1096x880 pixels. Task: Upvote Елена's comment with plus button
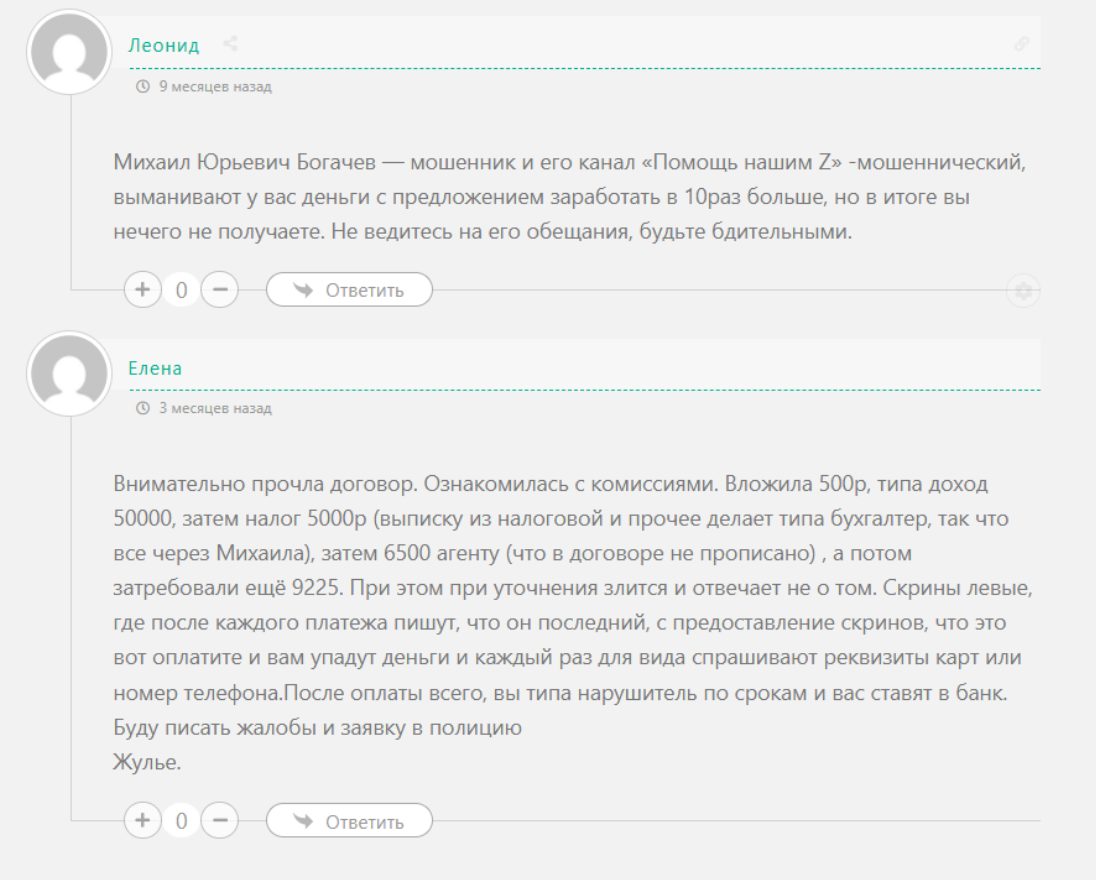click(142, 821)
